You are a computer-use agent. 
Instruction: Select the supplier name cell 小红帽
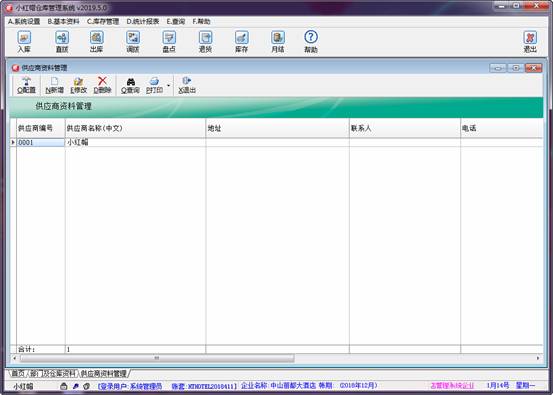coord(135,142)
